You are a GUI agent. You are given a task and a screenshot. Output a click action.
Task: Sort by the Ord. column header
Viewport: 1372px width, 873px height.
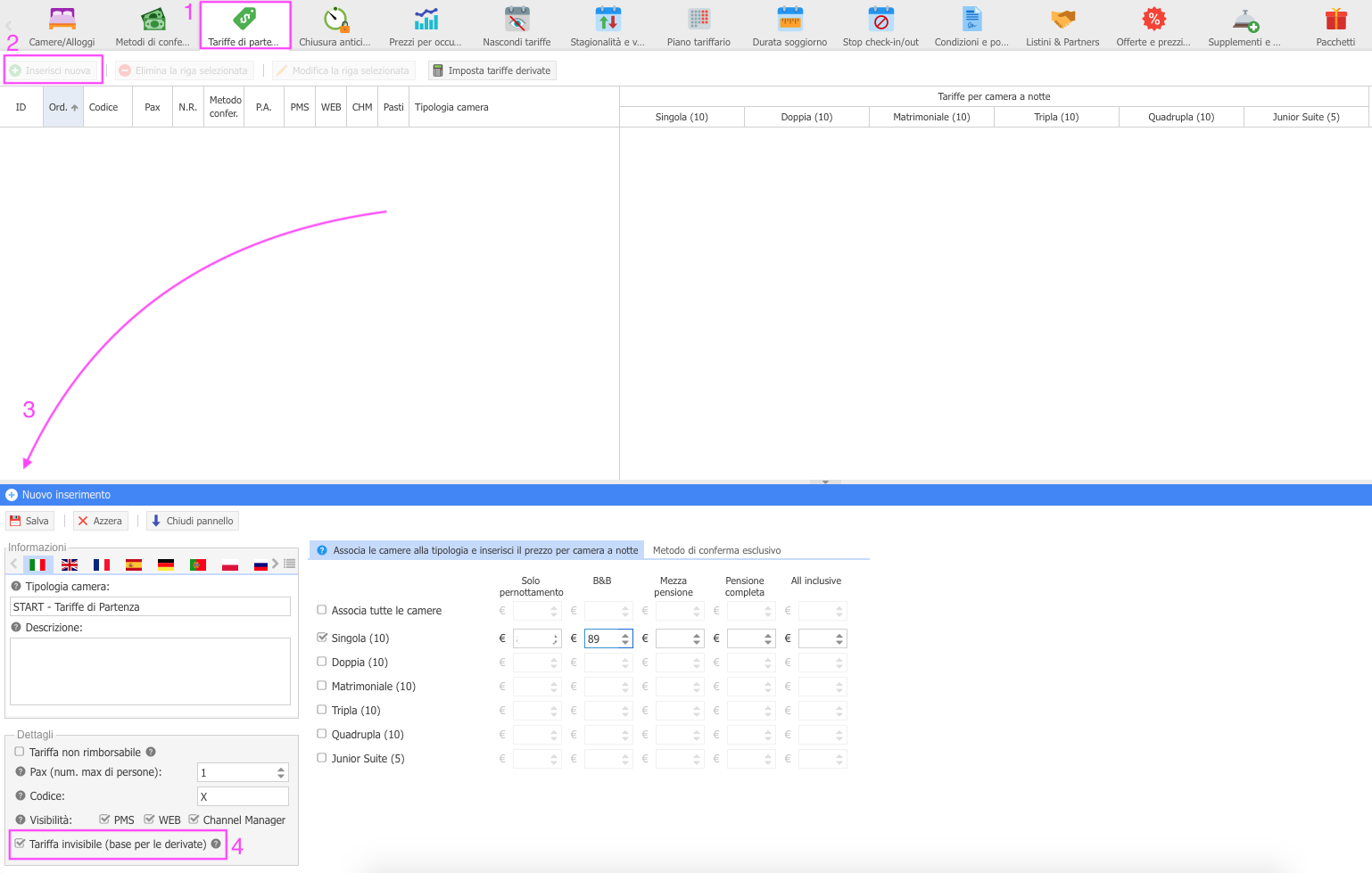(62, 107)
